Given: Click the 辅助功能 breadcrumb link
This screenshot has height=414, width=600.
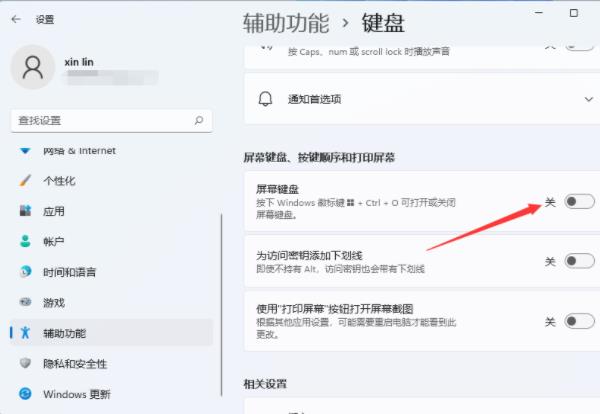Looking at the screenshot, I should [x=286, y=23].
